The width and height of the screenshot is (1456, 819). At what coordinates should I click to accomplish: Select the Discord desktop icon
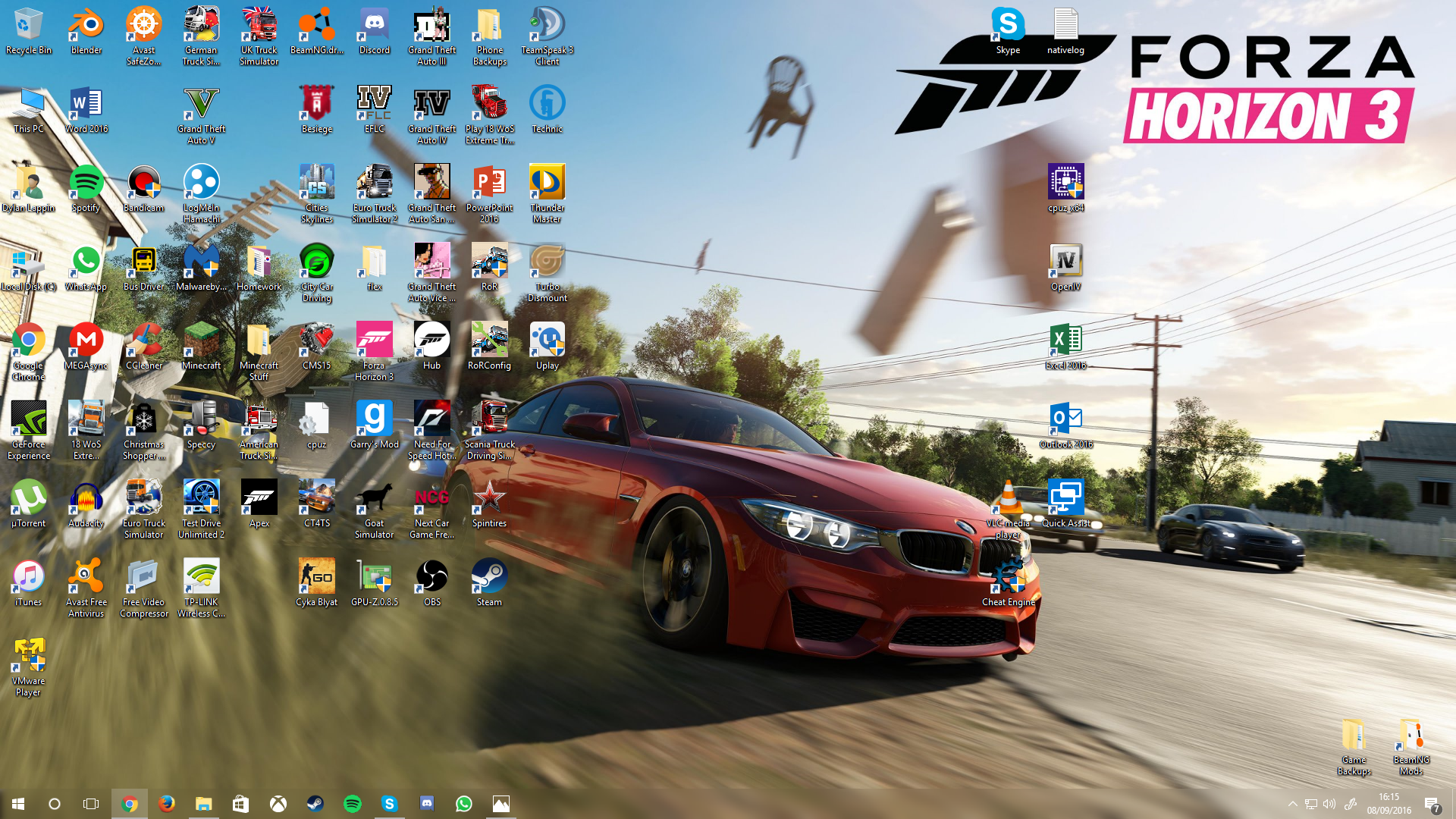pos(375,32)
